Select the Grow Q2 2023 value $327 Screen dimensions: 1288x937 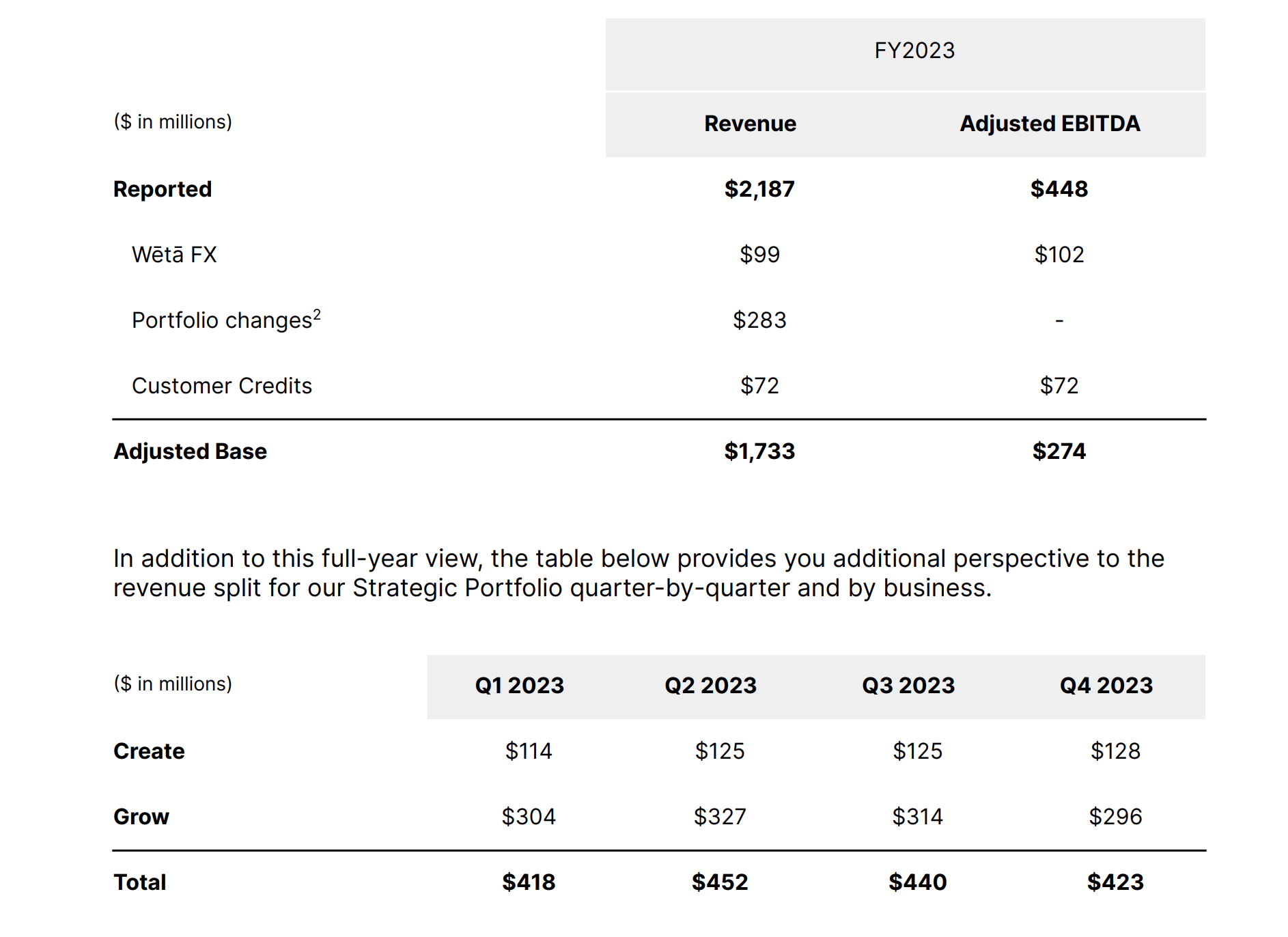tap(720, 817)
